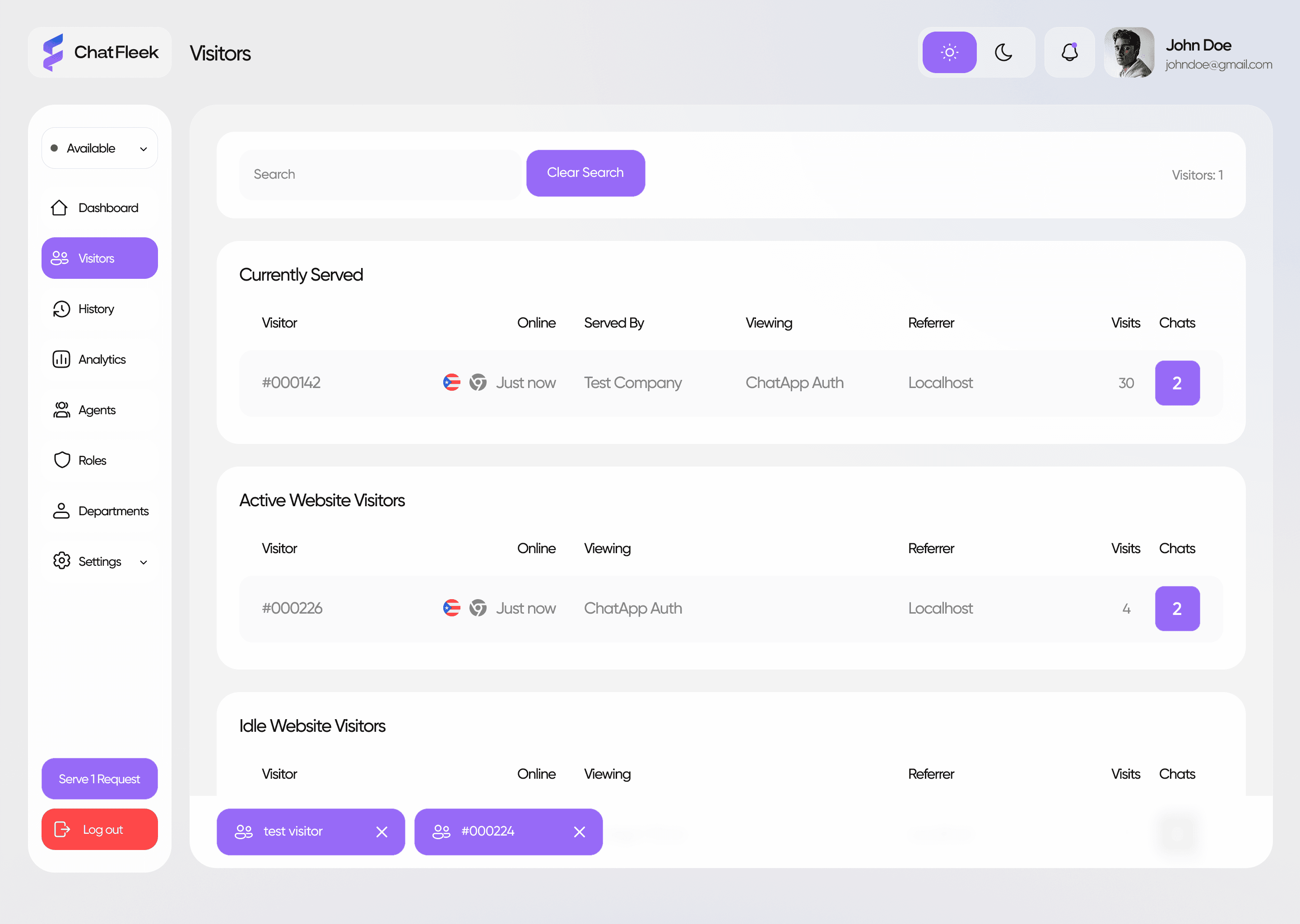The width and height of the screenshot is (1300, 924).
Task: Click people icon on #000224 tab
Action: (x=441, y=832)
